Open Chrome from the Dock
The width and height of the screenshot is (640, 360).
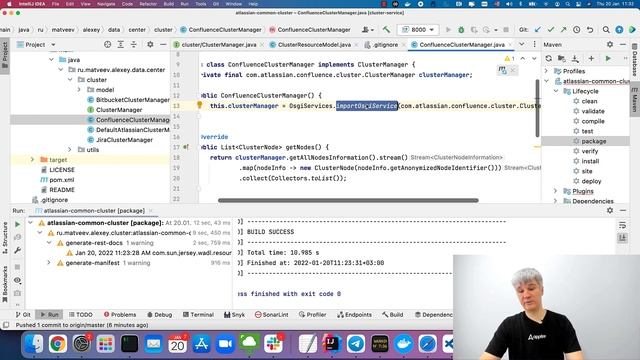click(58, 344)
